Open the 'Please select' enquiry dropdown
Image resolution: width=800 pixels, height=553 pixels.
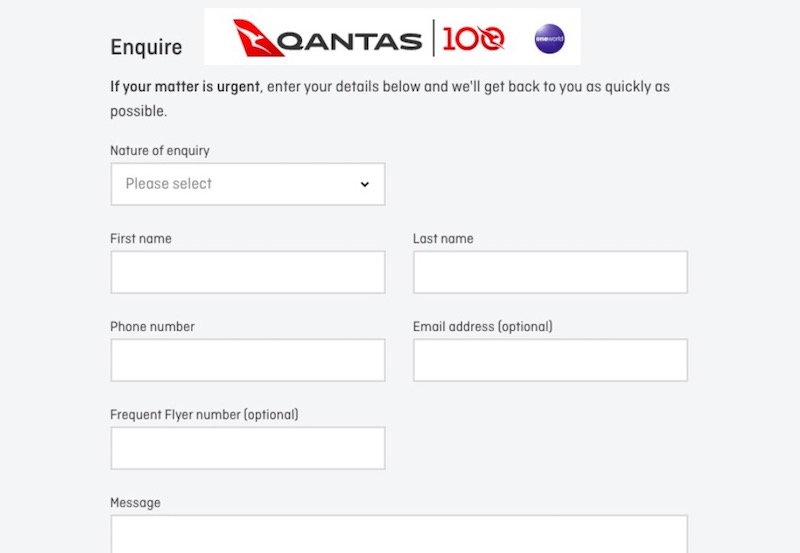pyautogui.click(x=247, y=184)
